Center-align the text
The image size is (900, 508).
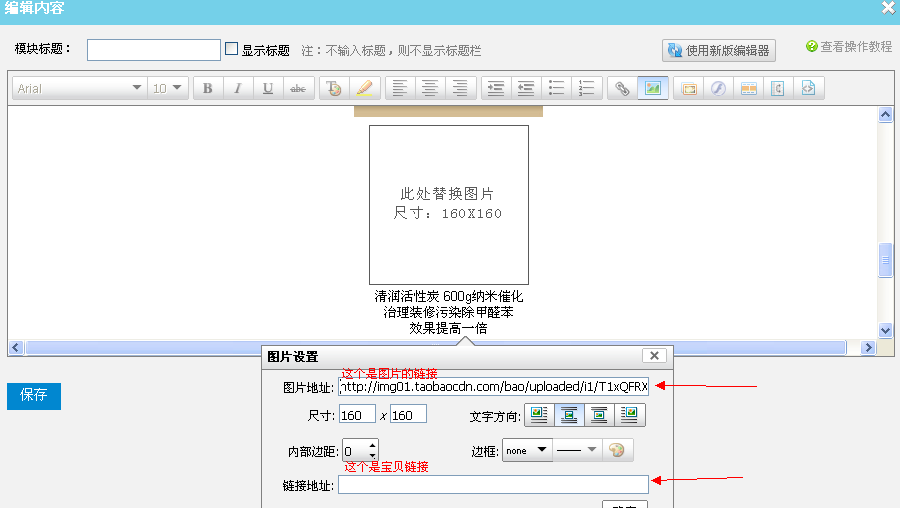coord(430,88)
